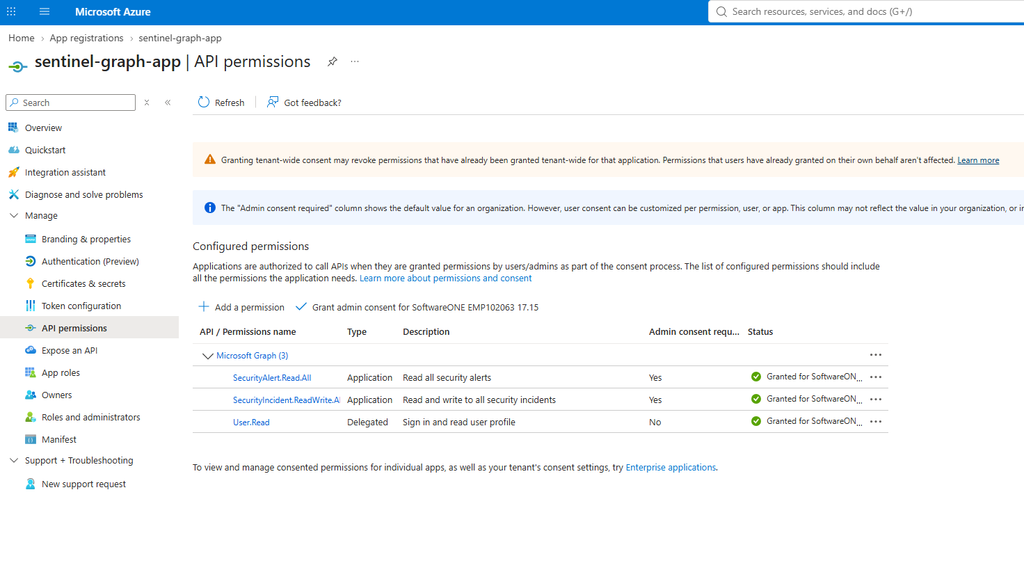
Task: Open the Azure app launcher grid icon
Action: click(x=11, y=12)
